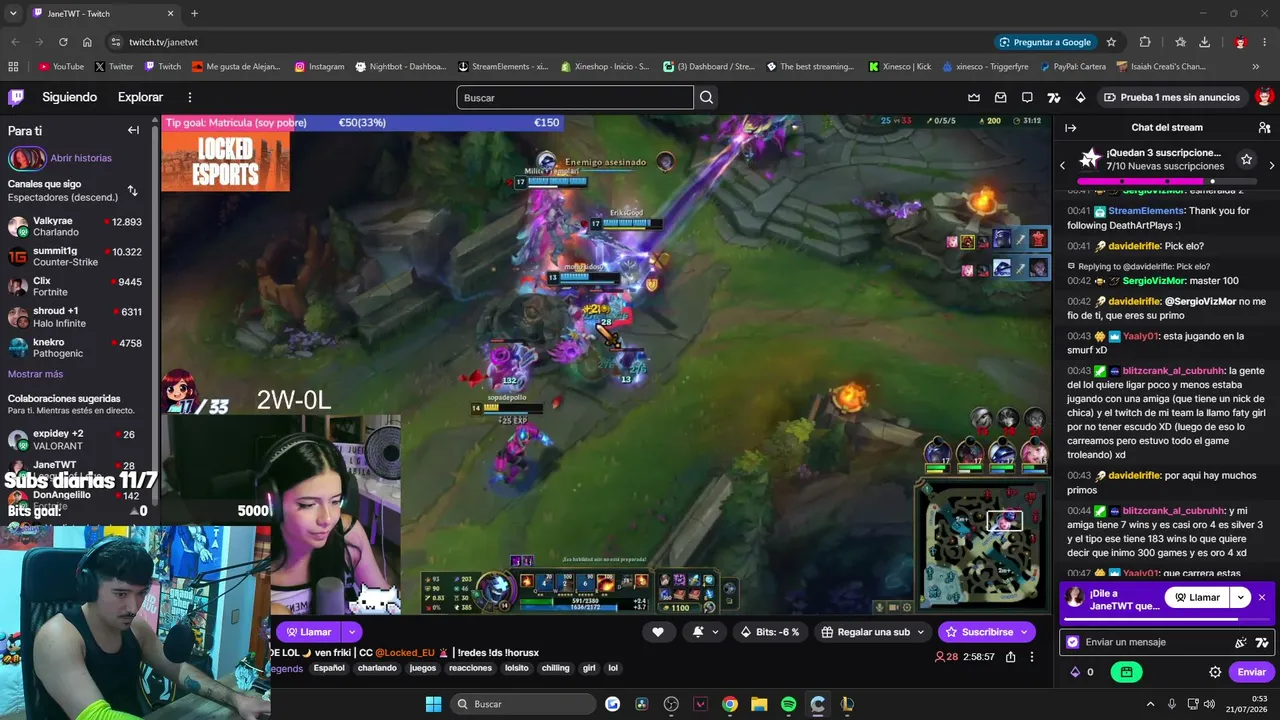Open 7TV emote menu in message box
This screenshot has height=720, width=1280.
pyautogui.click(x=1262, y=642)
